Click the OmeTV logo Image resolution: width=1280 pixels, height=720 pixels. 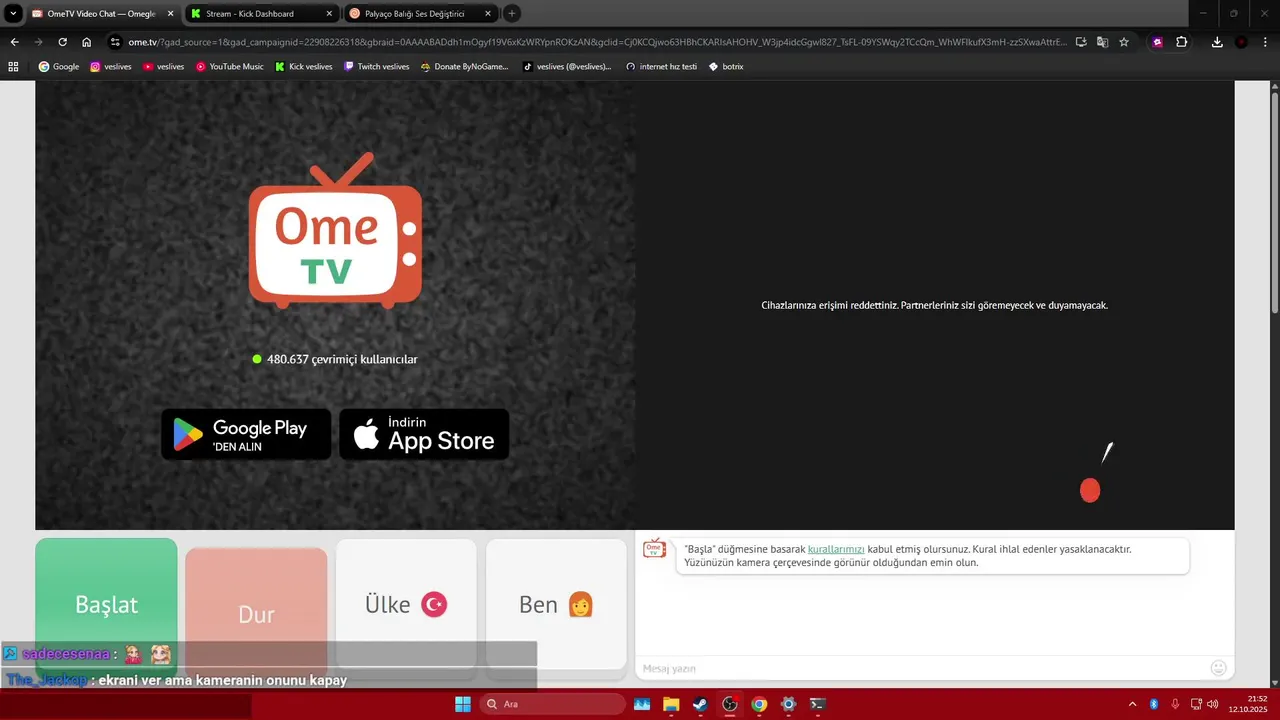(335, 231)
